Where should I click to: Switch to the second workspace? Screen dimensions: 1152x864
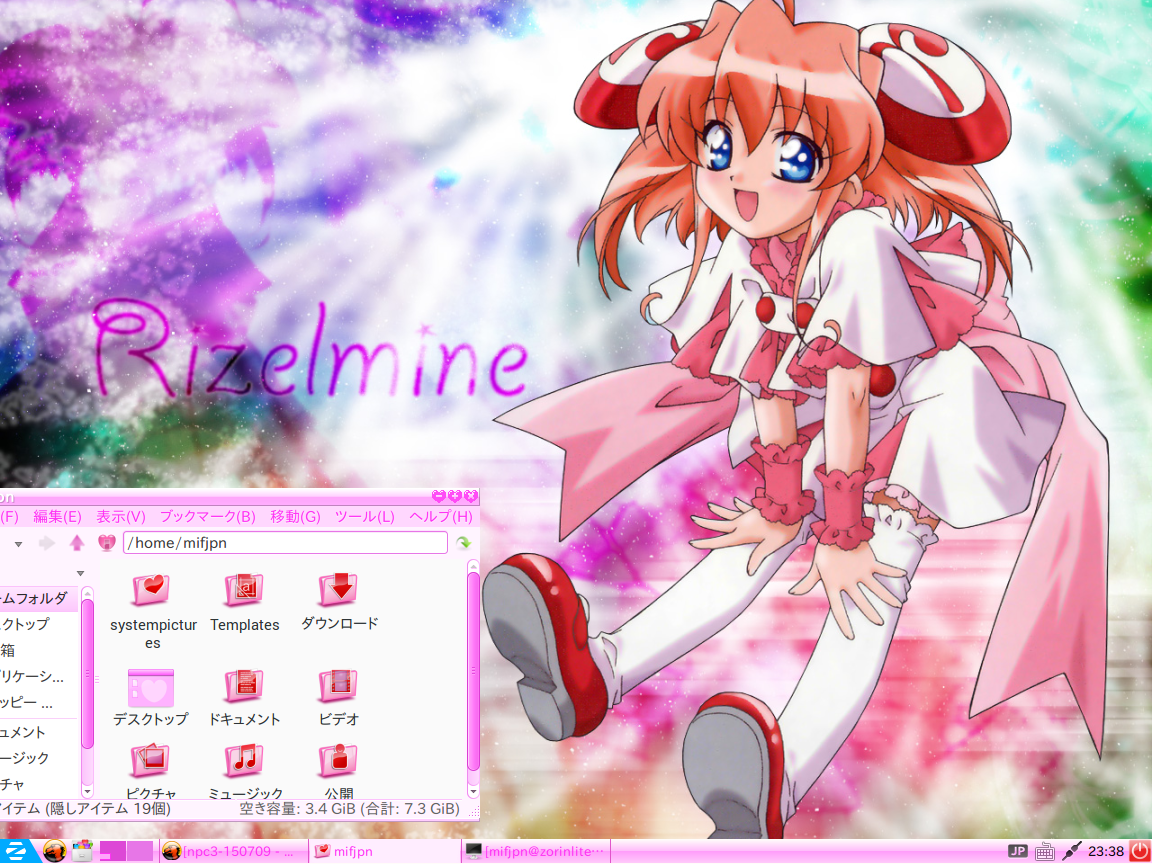pyautogui.click(x=140, y=852)
